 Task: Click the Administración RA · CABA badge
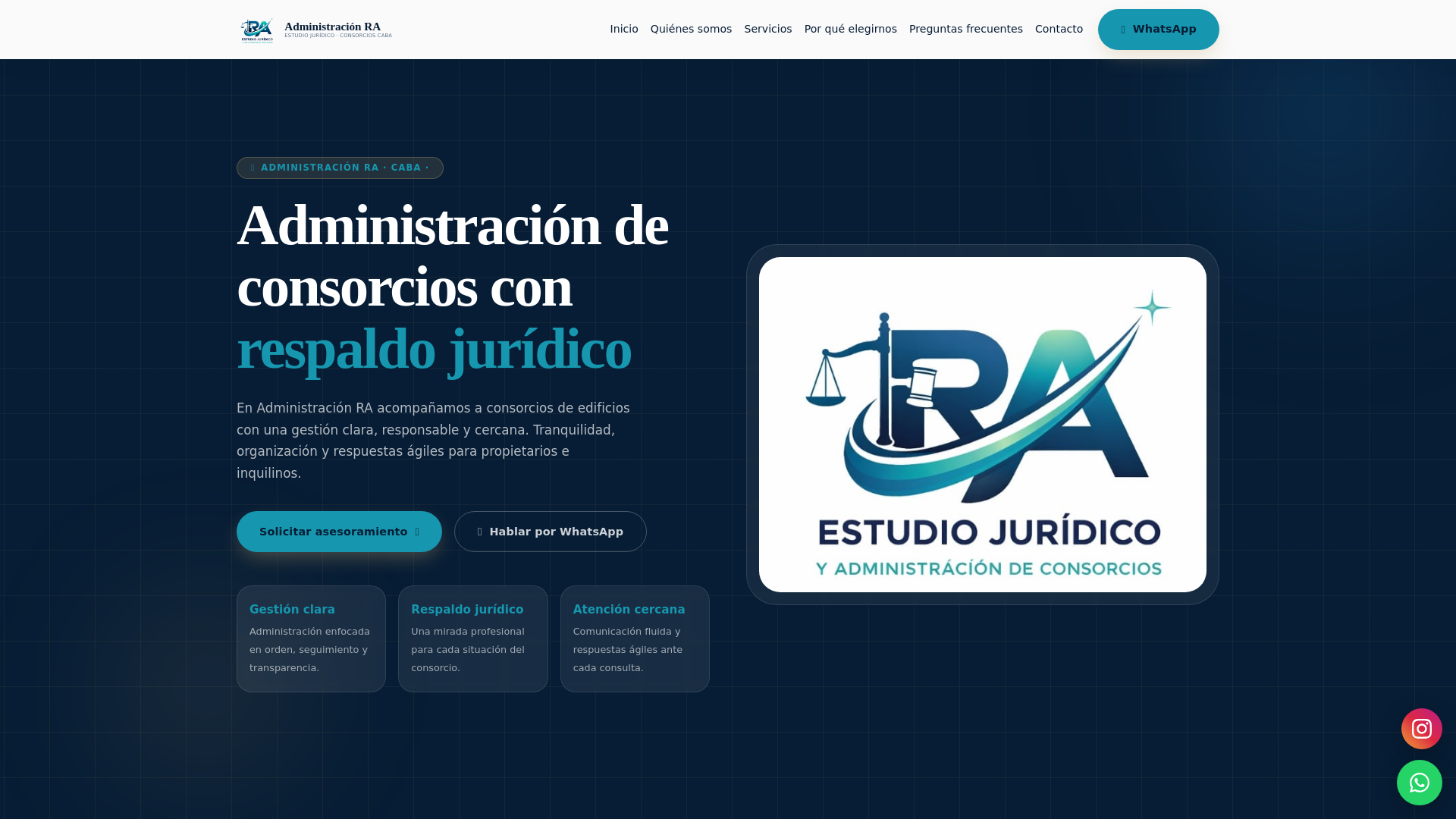pos(340,168)
